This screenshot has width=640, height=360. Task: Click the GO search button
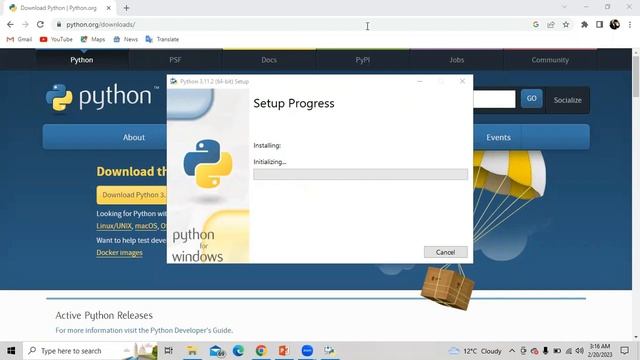531,98
